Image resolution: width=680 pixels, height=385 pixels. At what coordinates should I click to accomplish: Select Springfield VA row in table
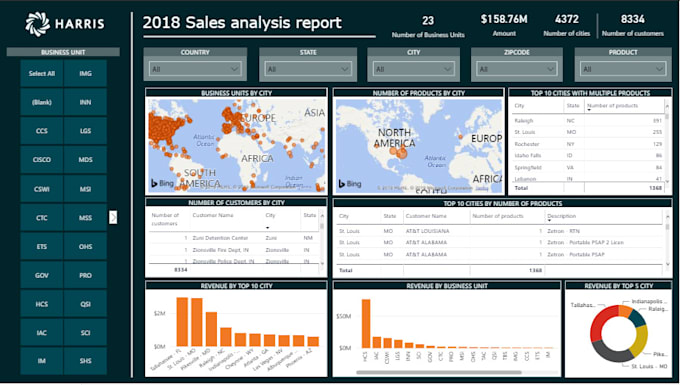588,167
